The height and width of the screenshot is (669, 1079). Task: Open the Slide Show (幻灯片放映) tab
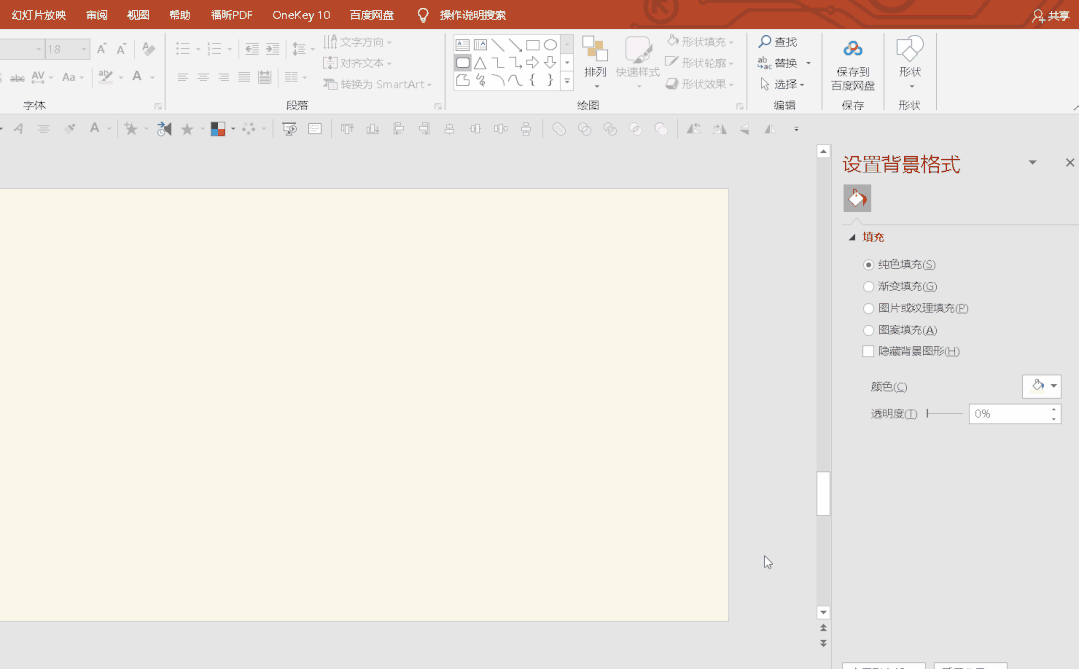pyautogui.click(x=39, y=15)
